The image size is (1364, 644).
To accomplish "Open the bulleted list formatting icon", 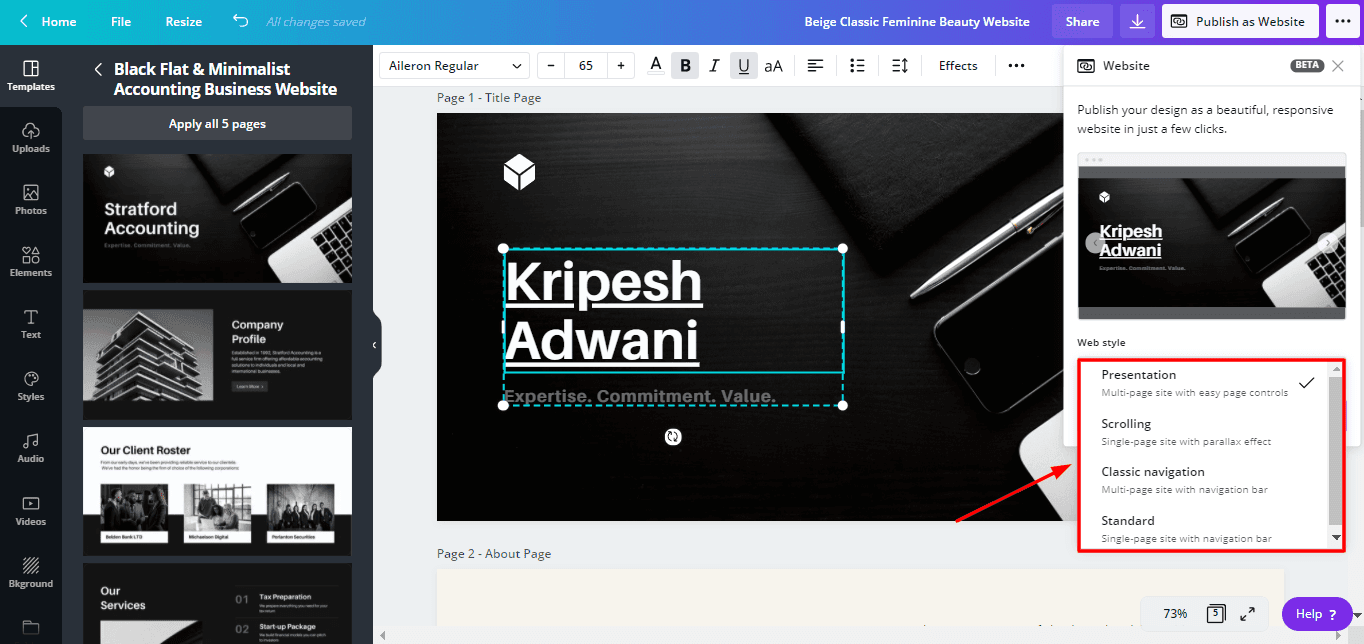I will [857, 66].
